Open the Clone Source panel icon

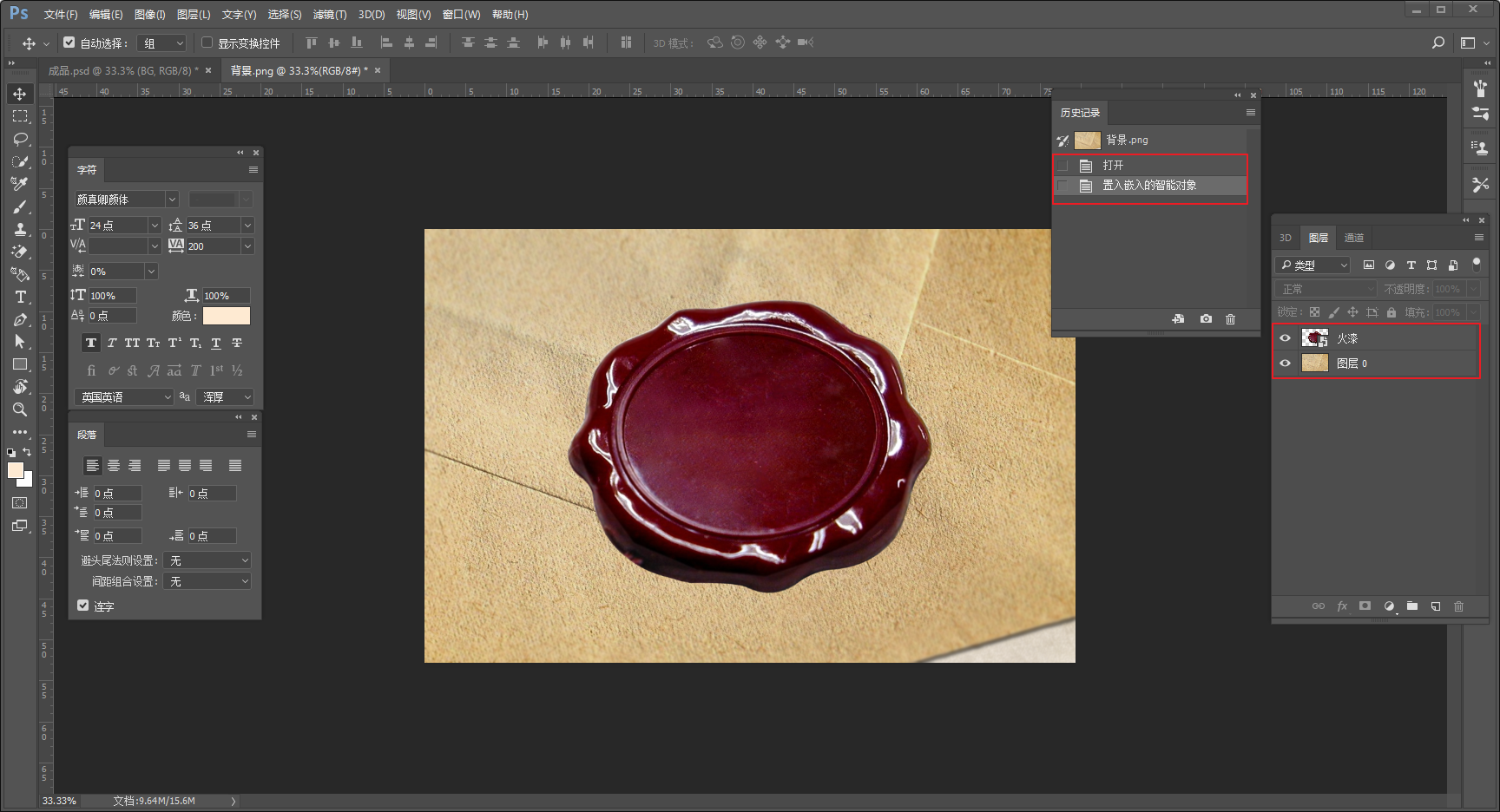pos(1480,148)
